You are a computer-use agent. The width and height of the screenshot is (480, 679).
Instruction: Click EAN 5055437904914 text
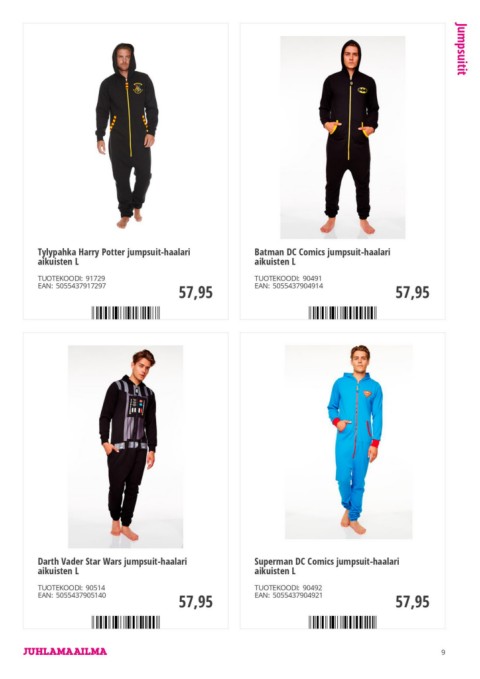coord(298,286)
